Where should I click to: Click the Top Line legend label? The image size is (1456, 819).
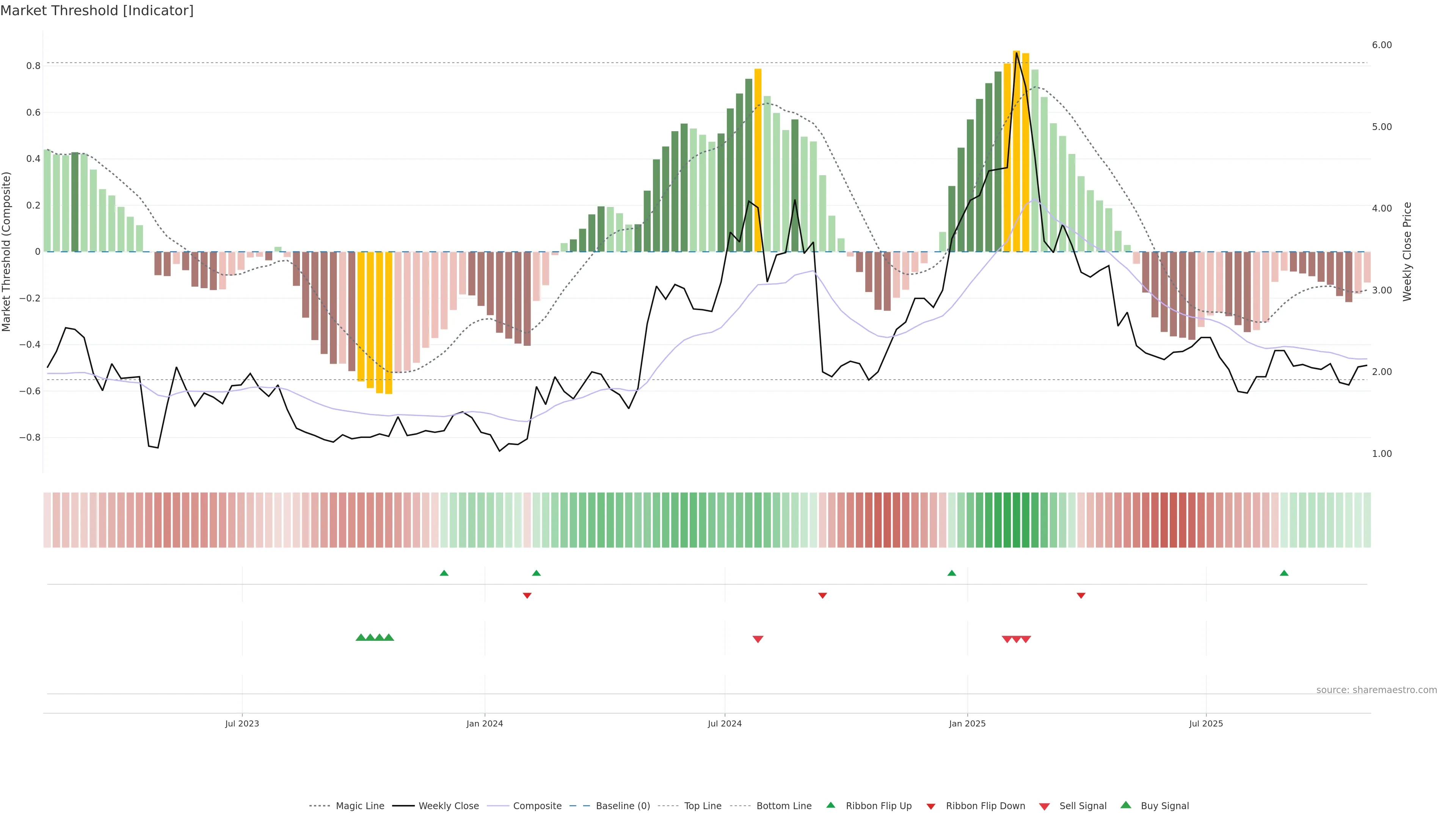click(703, 806)
